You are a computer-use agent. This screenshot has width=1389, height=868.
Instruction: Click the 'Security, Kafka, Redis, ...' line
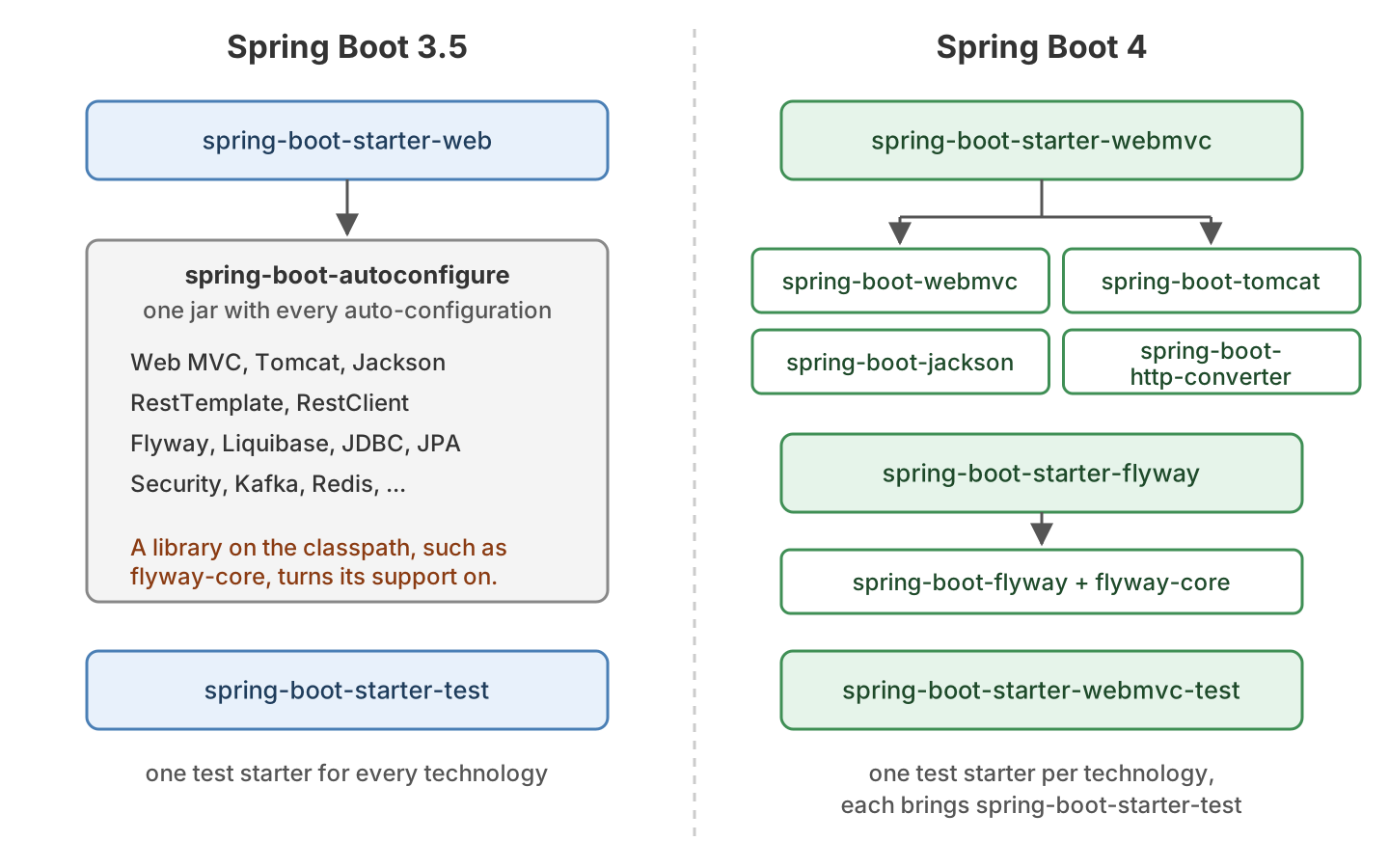pyautogui.click(x=268, y=484)
